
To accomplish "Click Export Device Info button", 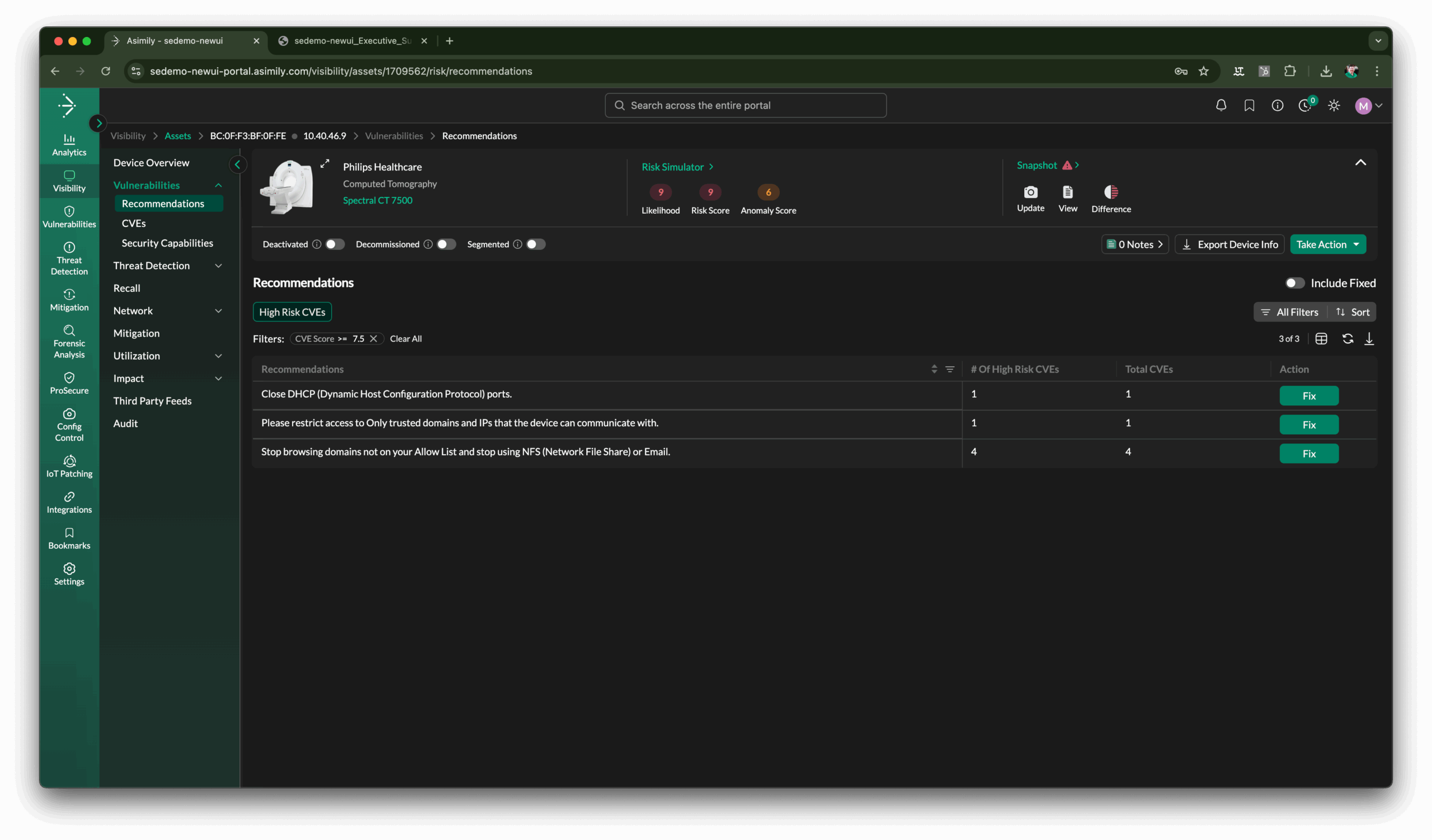I will (1229, 244).
